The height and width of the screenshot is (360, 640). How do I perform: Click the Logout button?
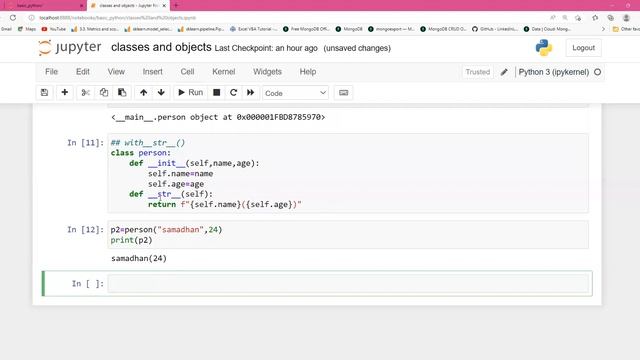tap(583, 48)
